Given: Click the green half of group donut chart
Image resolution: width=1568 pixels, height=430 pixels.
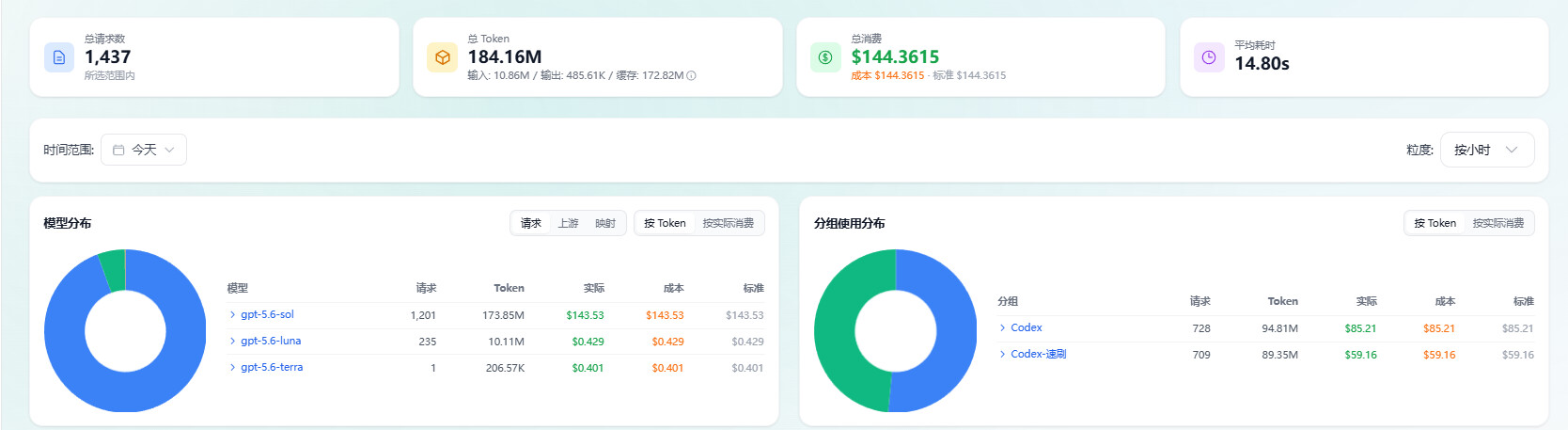Looking at the screenshot, I should click(835, 330).
